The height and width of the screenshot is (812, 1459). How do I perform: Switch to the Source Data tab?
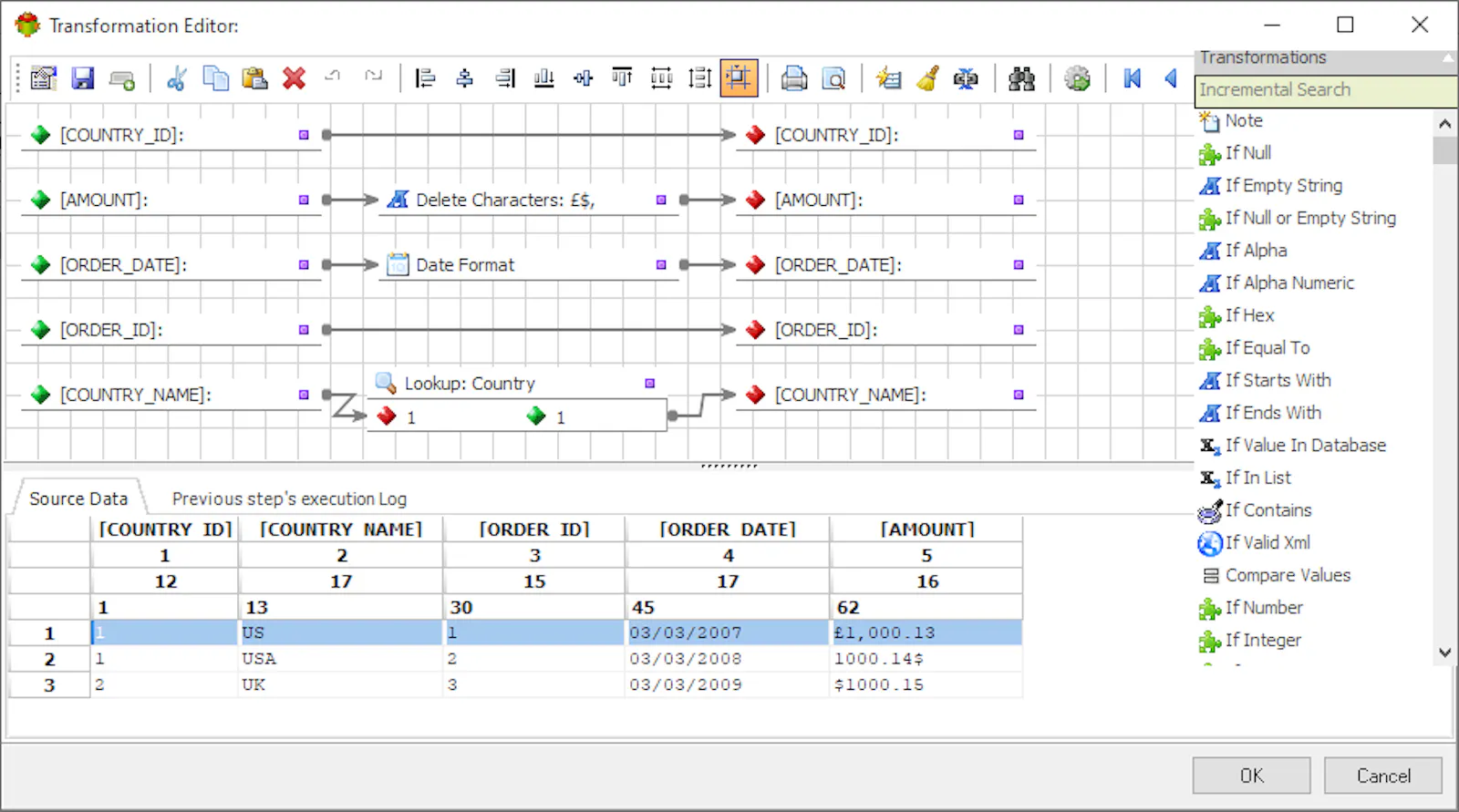click(x=78, y=499)
